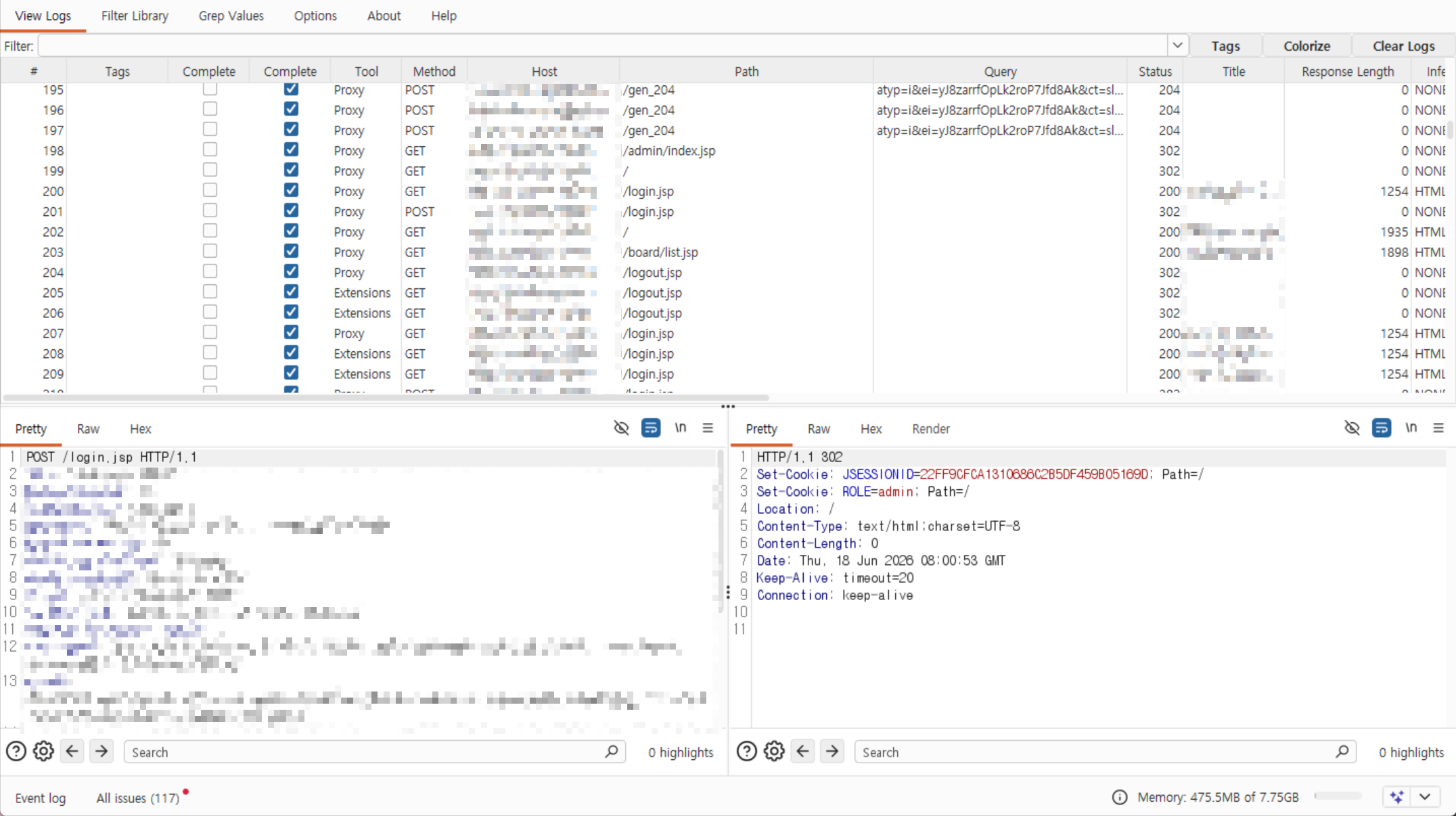Open request pane hamburger options menu
This screenshot has height=816, width=1456.
pos(708,428)
